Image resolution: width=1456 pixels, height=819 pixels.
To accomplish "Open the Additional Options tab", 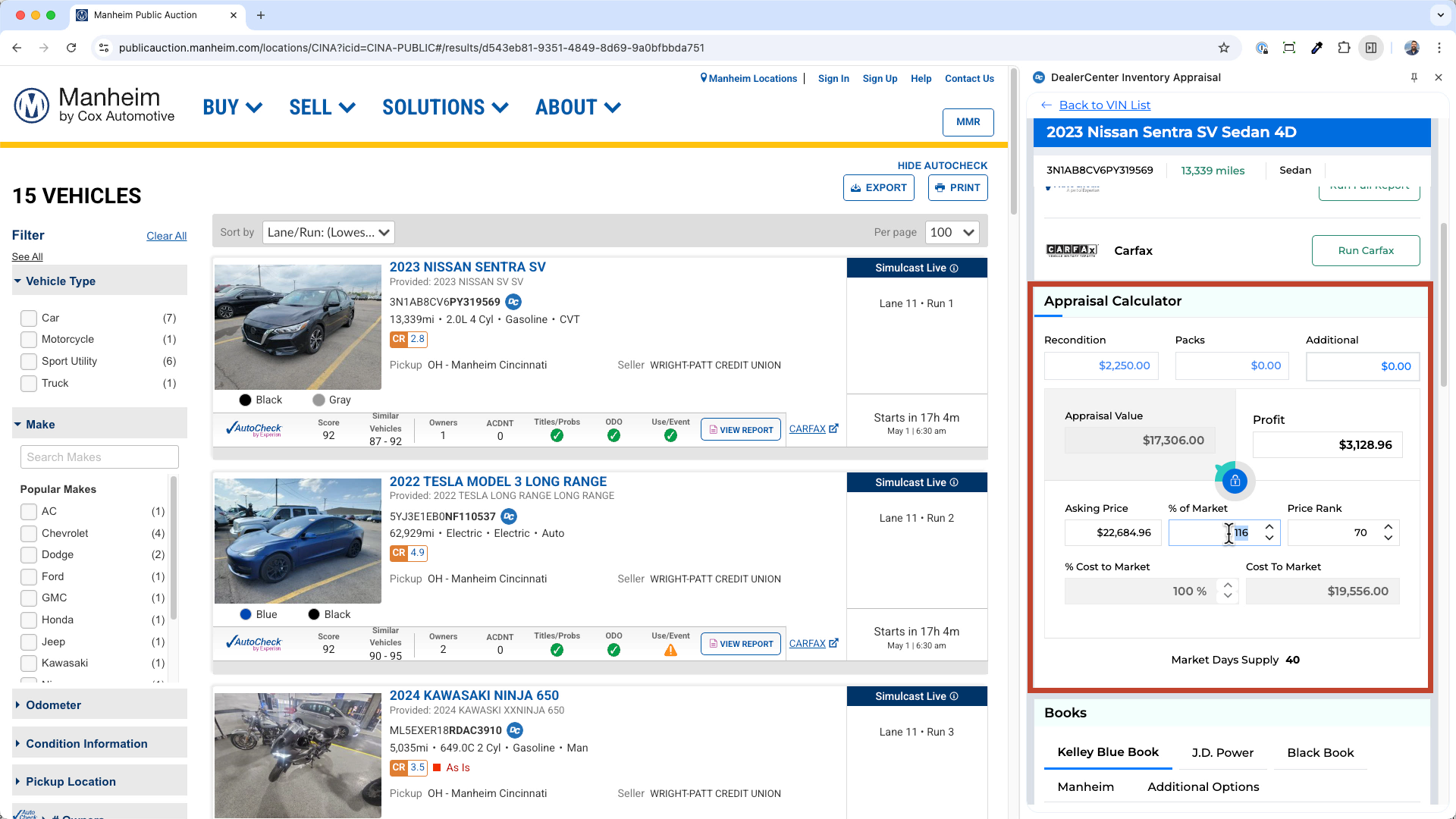I will click(1203, 787).
